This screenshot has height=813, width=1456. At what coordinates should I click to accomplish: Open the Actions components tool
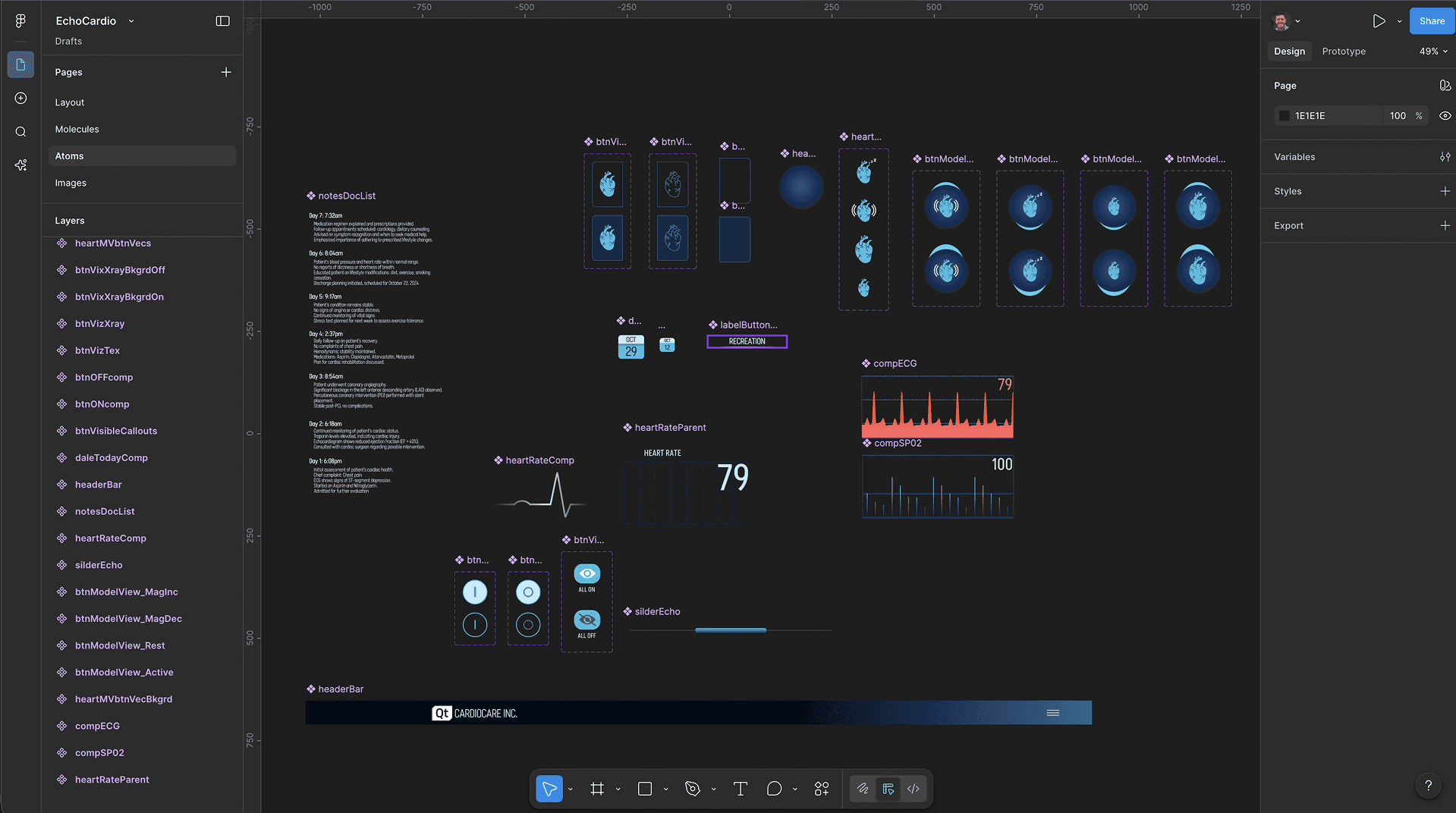822,789
